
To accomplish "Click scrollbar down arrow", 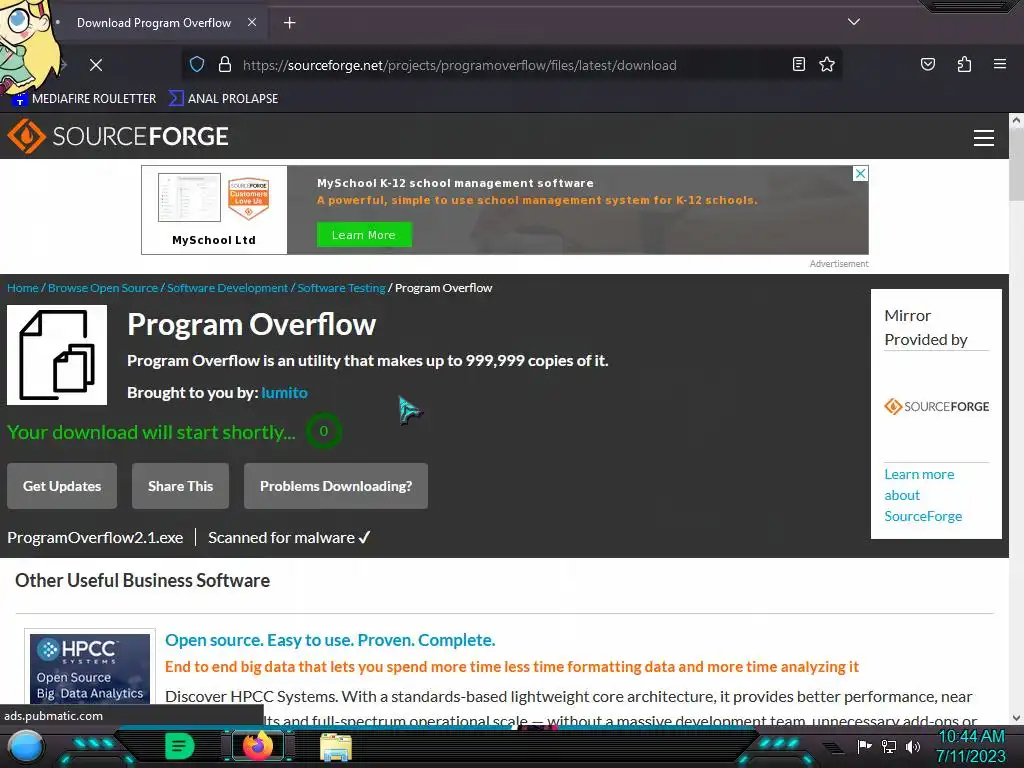I will point(1016,718).
